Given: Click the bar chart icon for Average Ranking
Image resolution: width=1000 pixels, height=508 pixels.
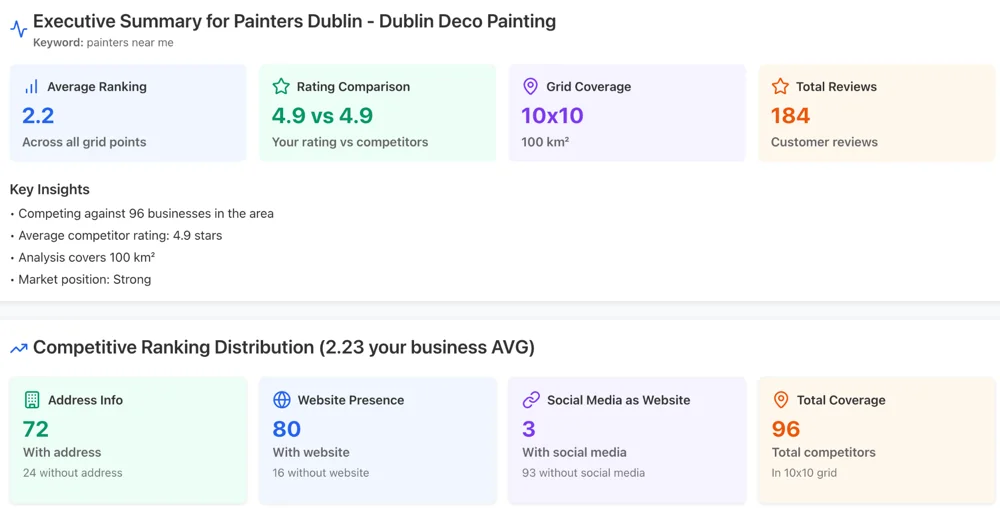Looking at the screenshot, I should click(x=31, y=87).
